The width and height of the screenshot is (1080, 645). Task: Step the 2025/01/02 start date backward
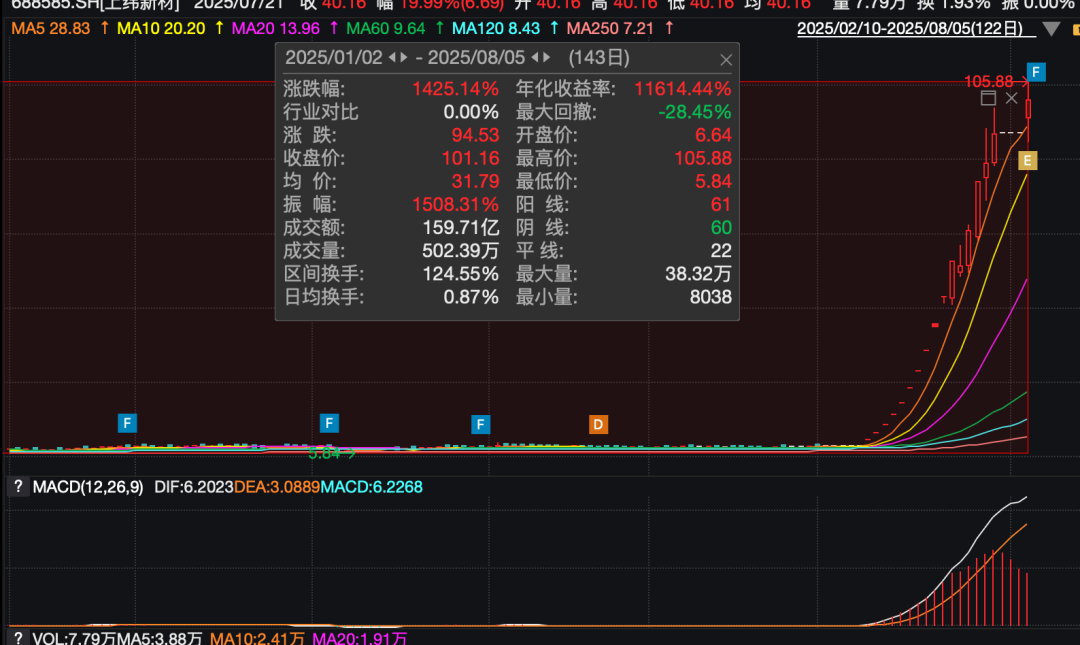392,58
